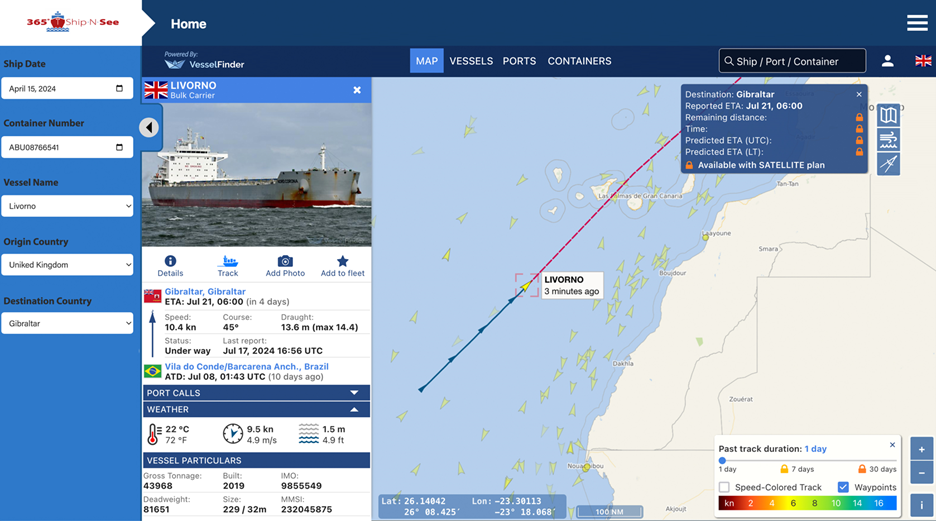This screenshot has width=936, height=521.
Task: Click the past track duration slider handle
Action: [722, 461]
